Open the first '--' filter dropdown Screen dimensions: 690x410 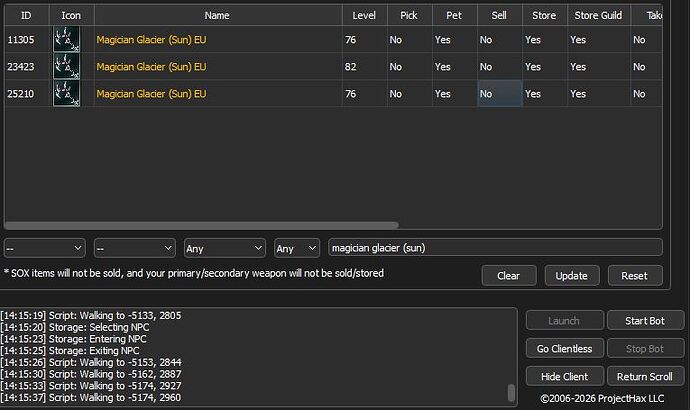(44, 248)
